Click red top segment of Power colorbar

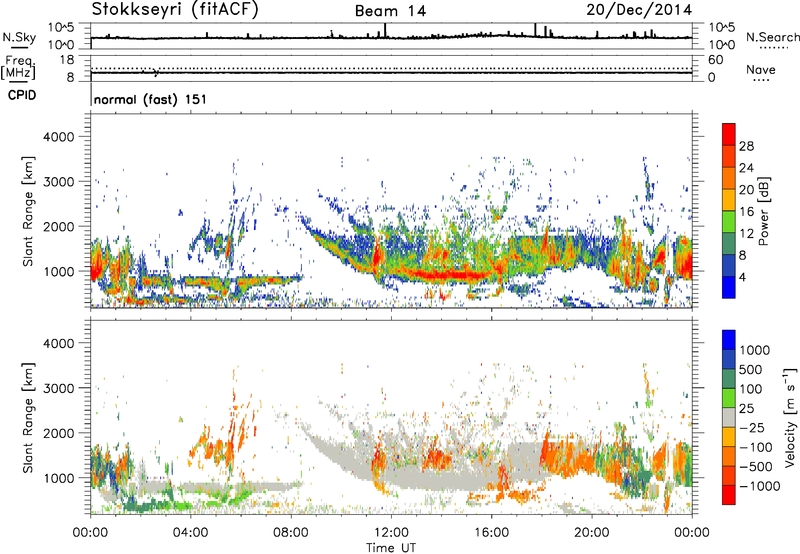point(729,134)
